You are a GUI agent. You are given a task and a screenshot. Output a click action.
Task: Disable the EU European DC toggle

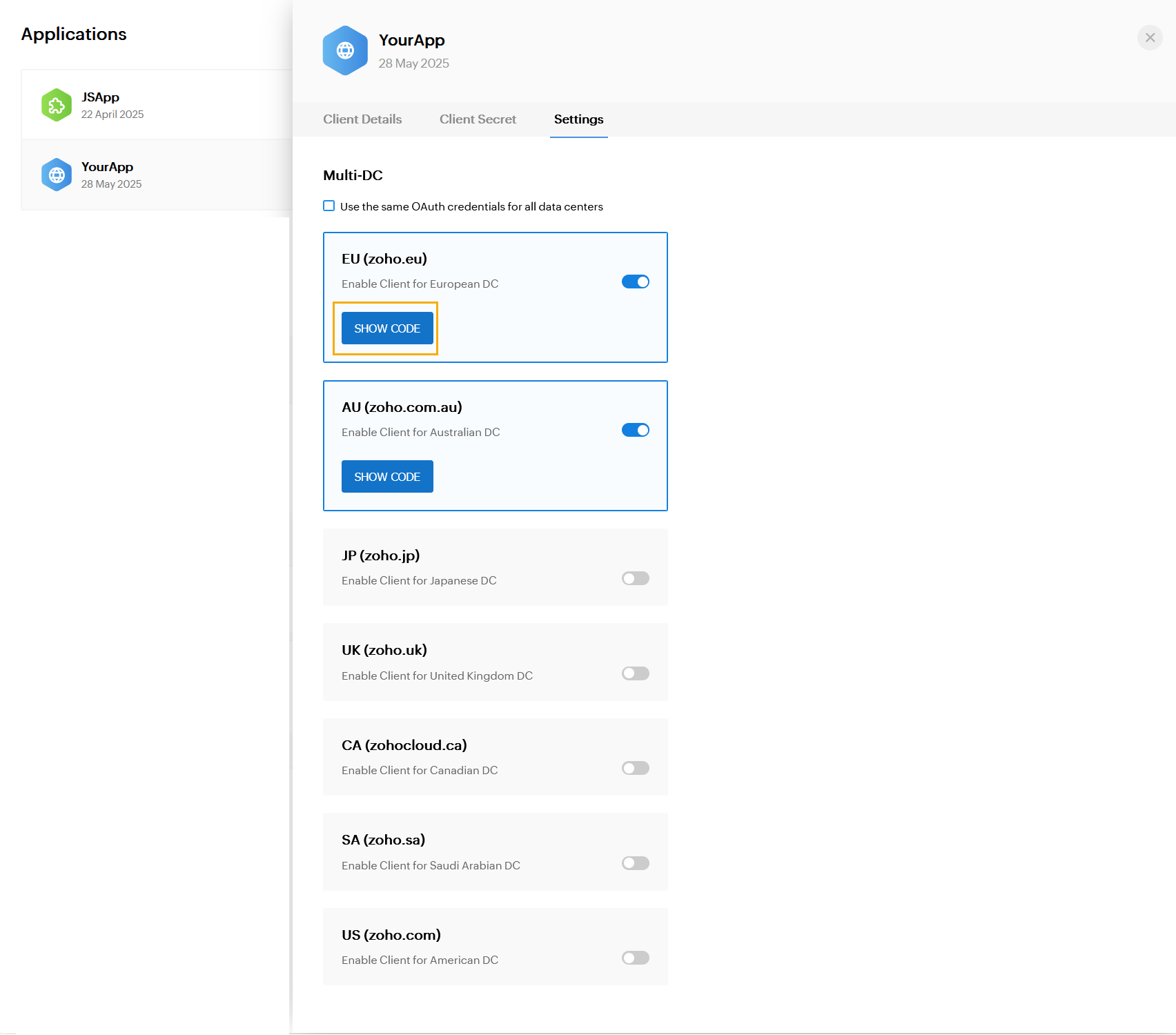(x=635, y=282)
